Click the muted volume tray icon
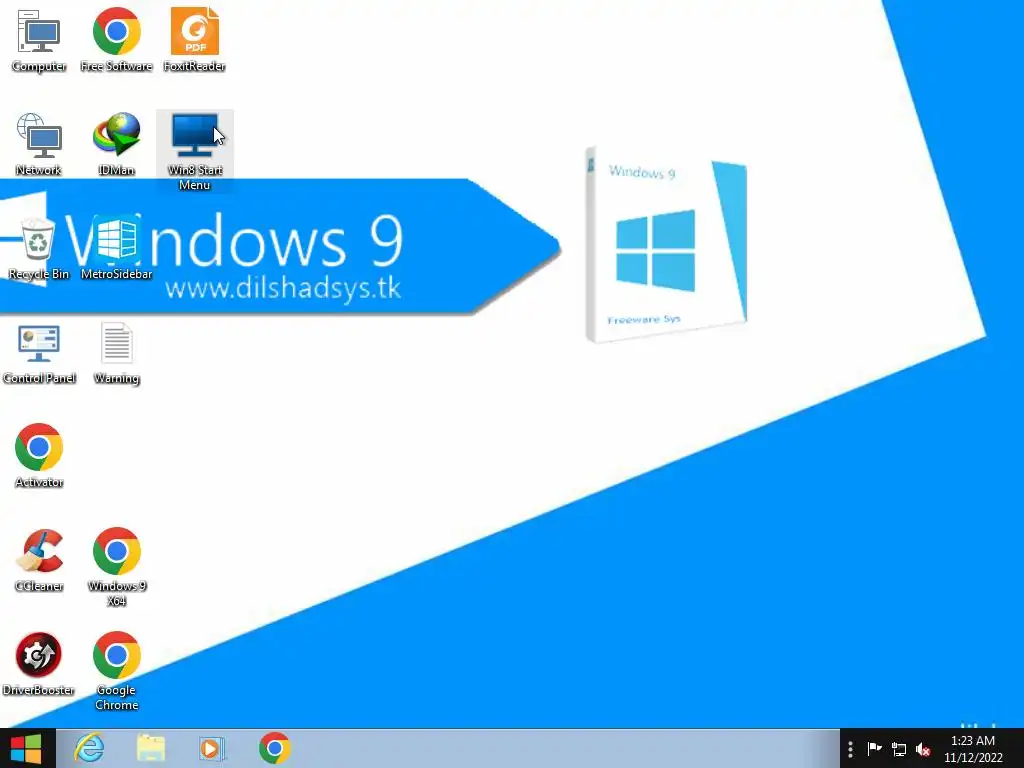The width and height of the screenshot is (1024, 768). [x=923, y=750]
